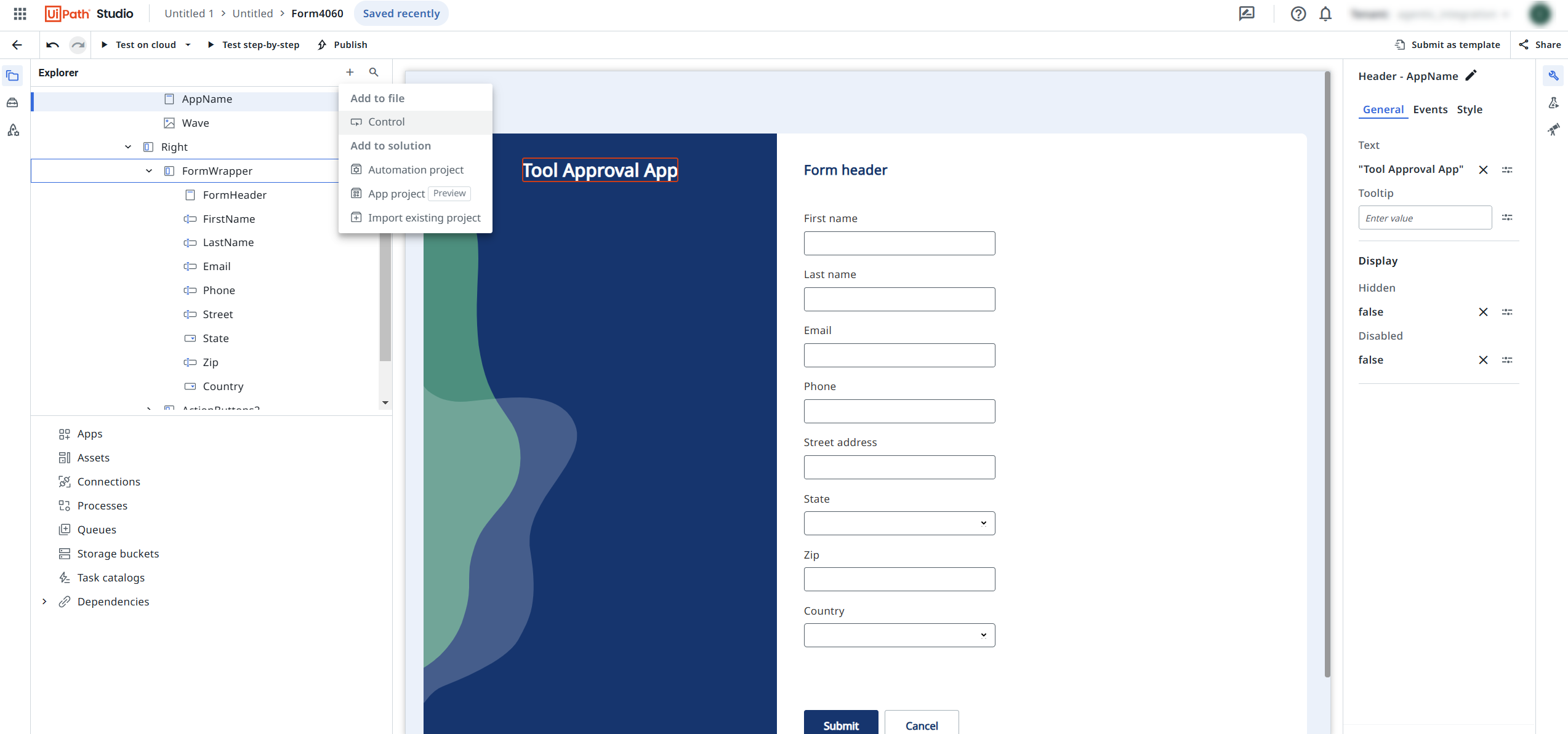Switch to the Style tab

(1469, 110)
